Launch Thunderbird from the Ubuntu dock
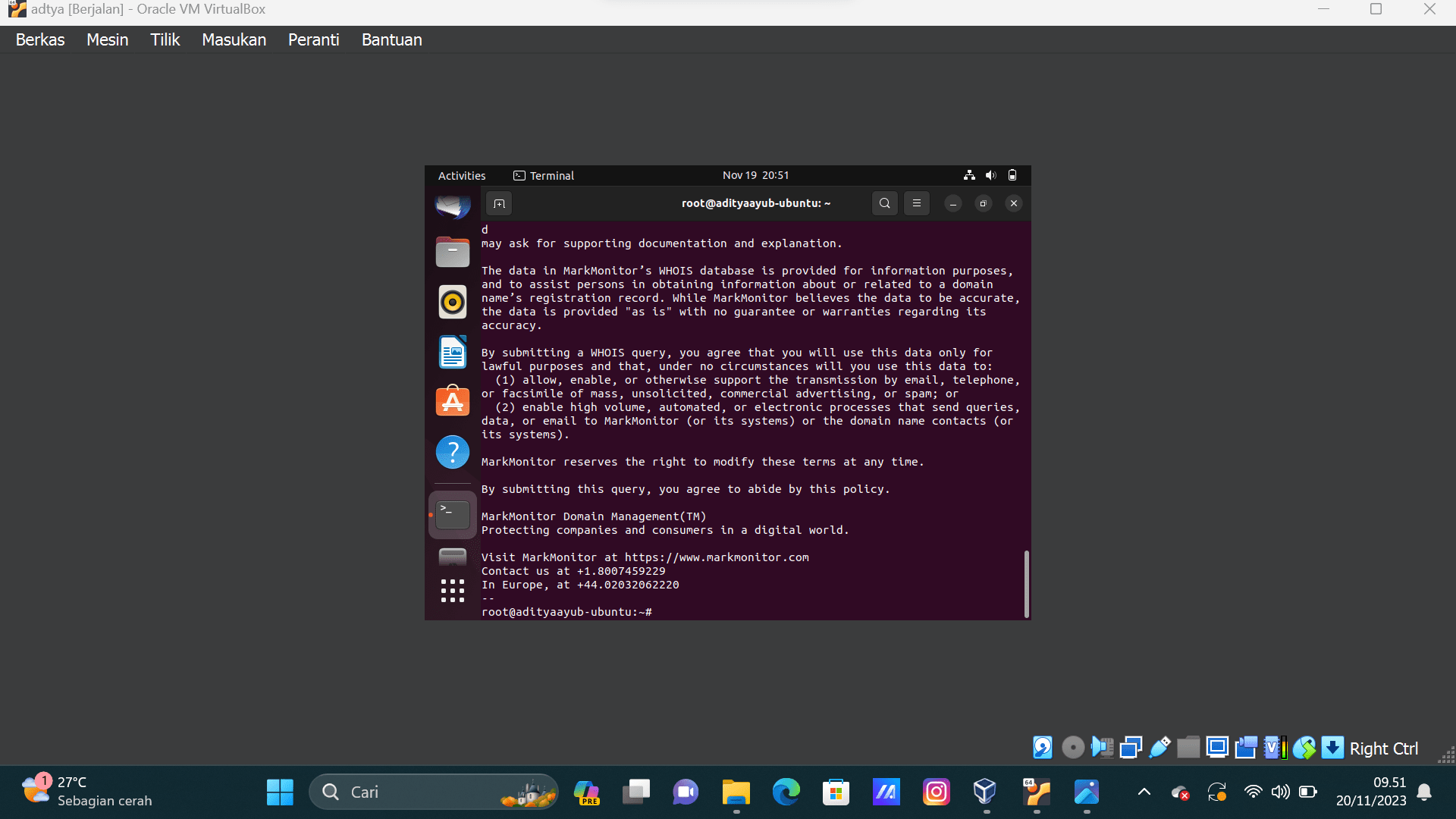Screen dimensions: 1456x819 coord(453,206)
